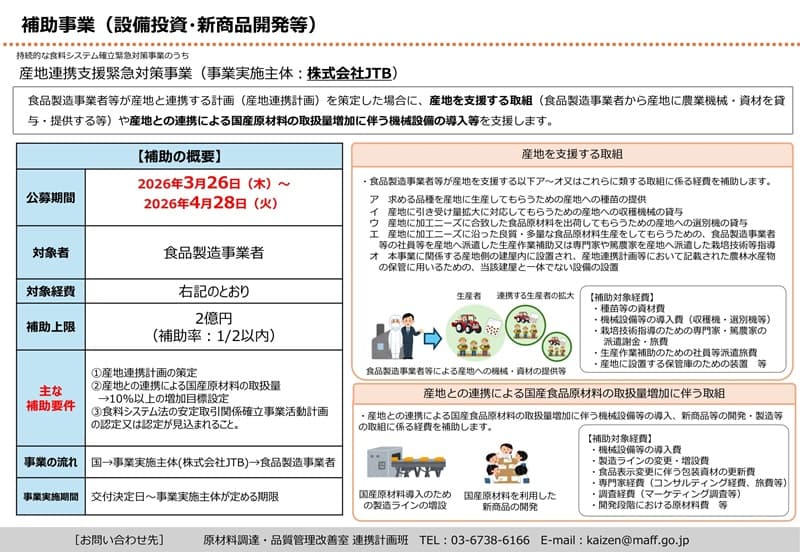Click the 産地との連携による国産食品原材料の取扱量増加に伴う取組 header

click(x=574, y=393)
